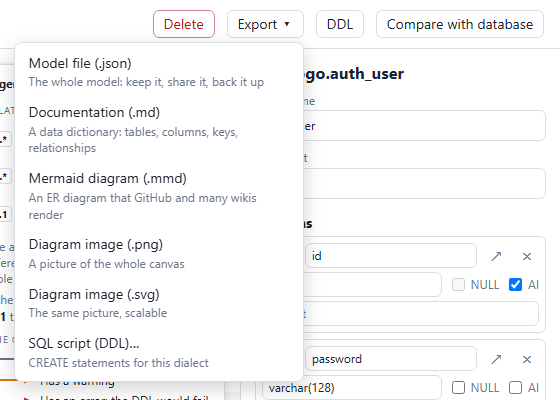Screen dimensions: 560x400
Task: Export Documentation (.md)
Action: pos(159,130)
